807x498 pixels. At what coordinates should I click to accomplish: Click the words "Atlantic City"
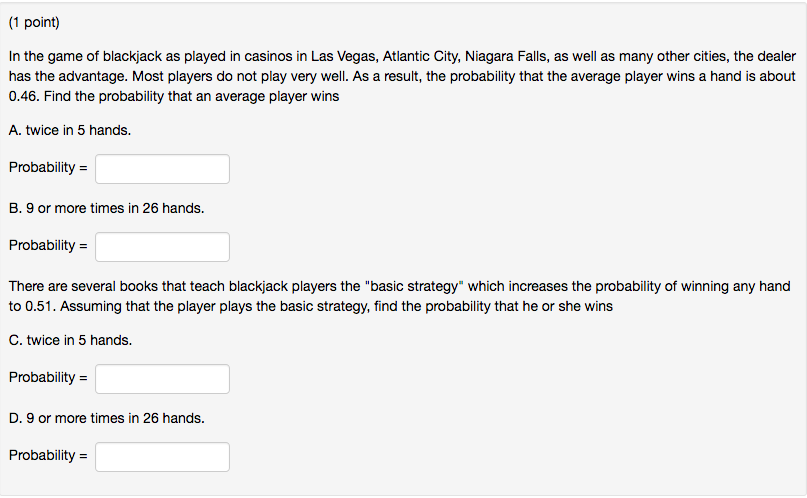[422, 56]
